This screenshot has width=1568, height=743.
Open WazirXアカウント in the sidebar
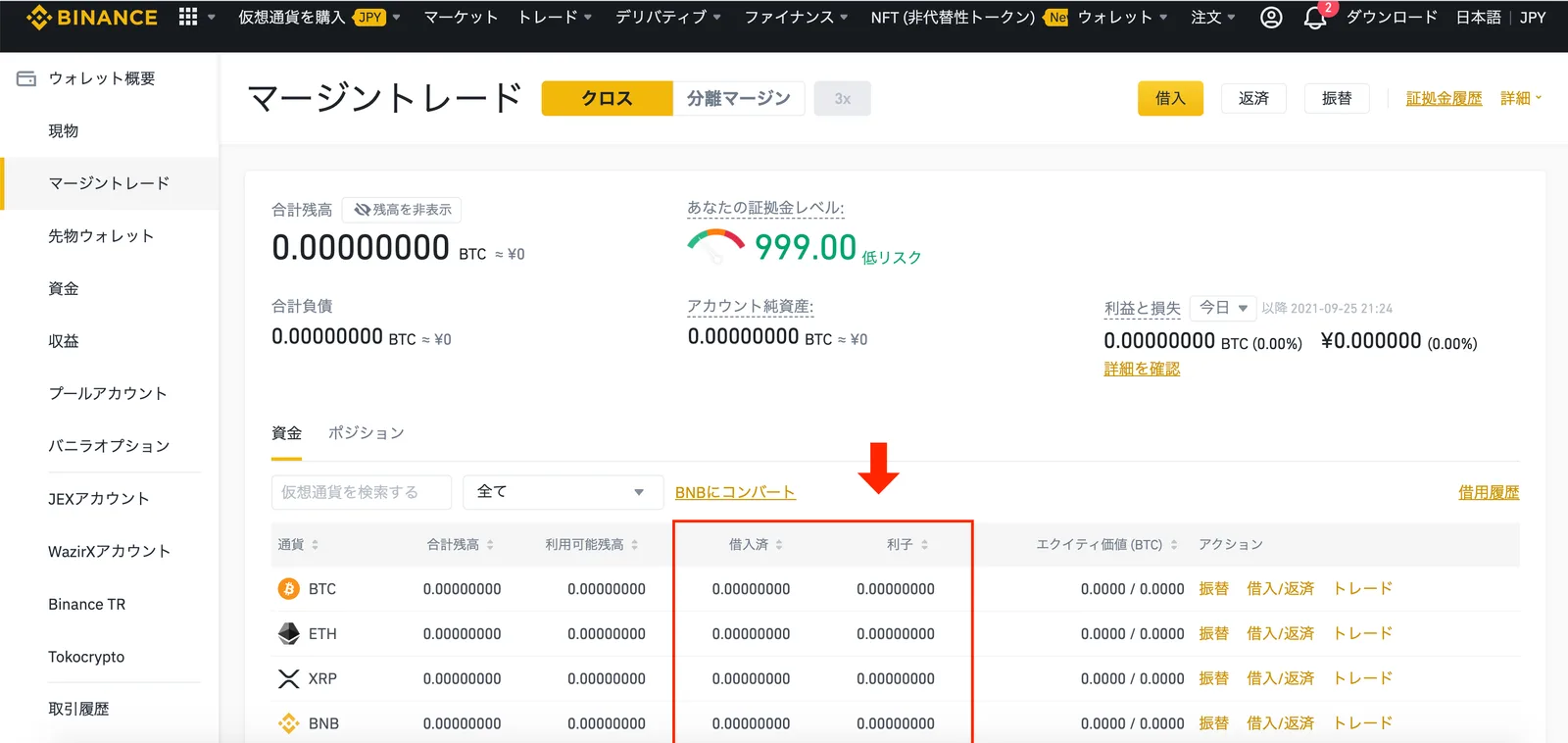109,552
